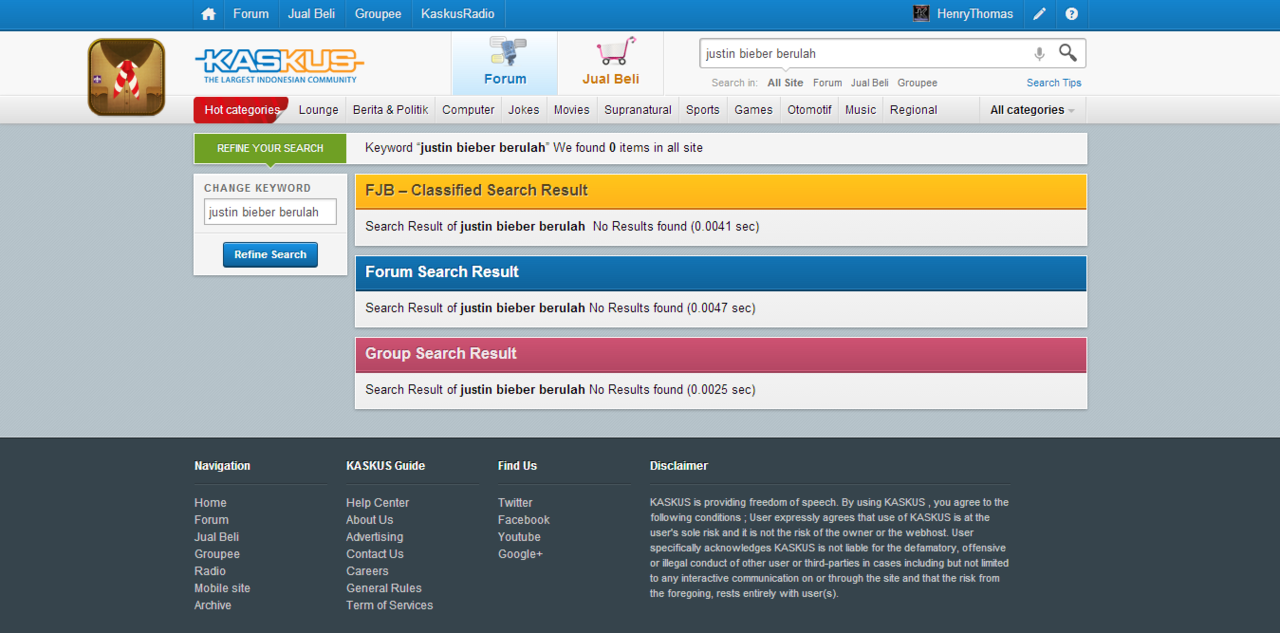Open the help question mark icon
This screenshot has height=633, width=1280.
(x=1072, y=14)
